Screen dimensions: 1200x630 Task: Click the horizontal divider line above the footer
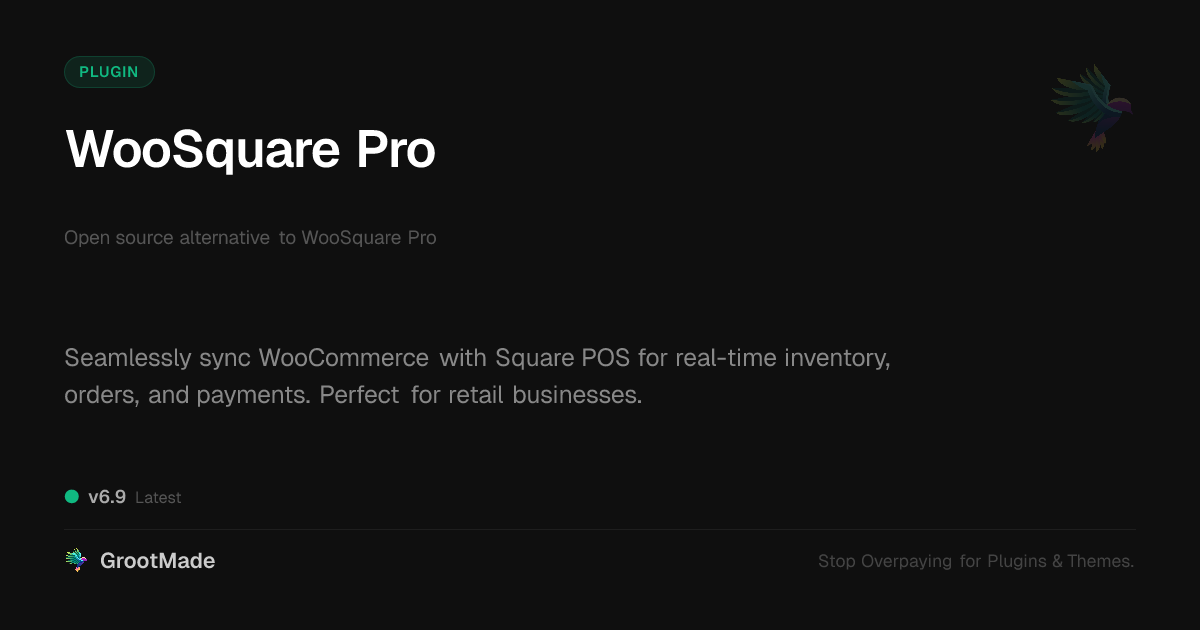600,529
